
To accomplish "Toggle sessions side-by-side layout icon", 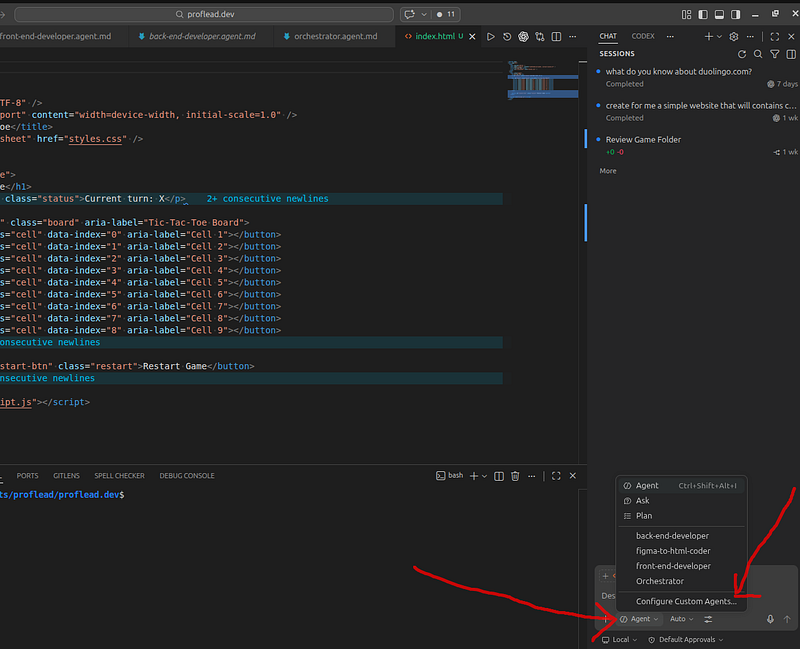I will (x=791, y=54).
